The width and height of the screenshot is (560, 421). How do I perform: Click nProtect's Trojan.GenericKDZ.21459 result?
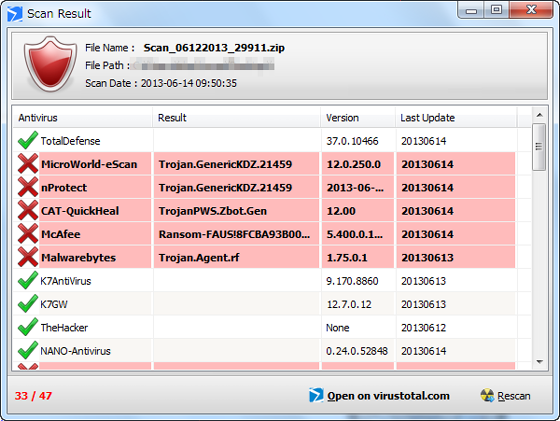(225, 187)
